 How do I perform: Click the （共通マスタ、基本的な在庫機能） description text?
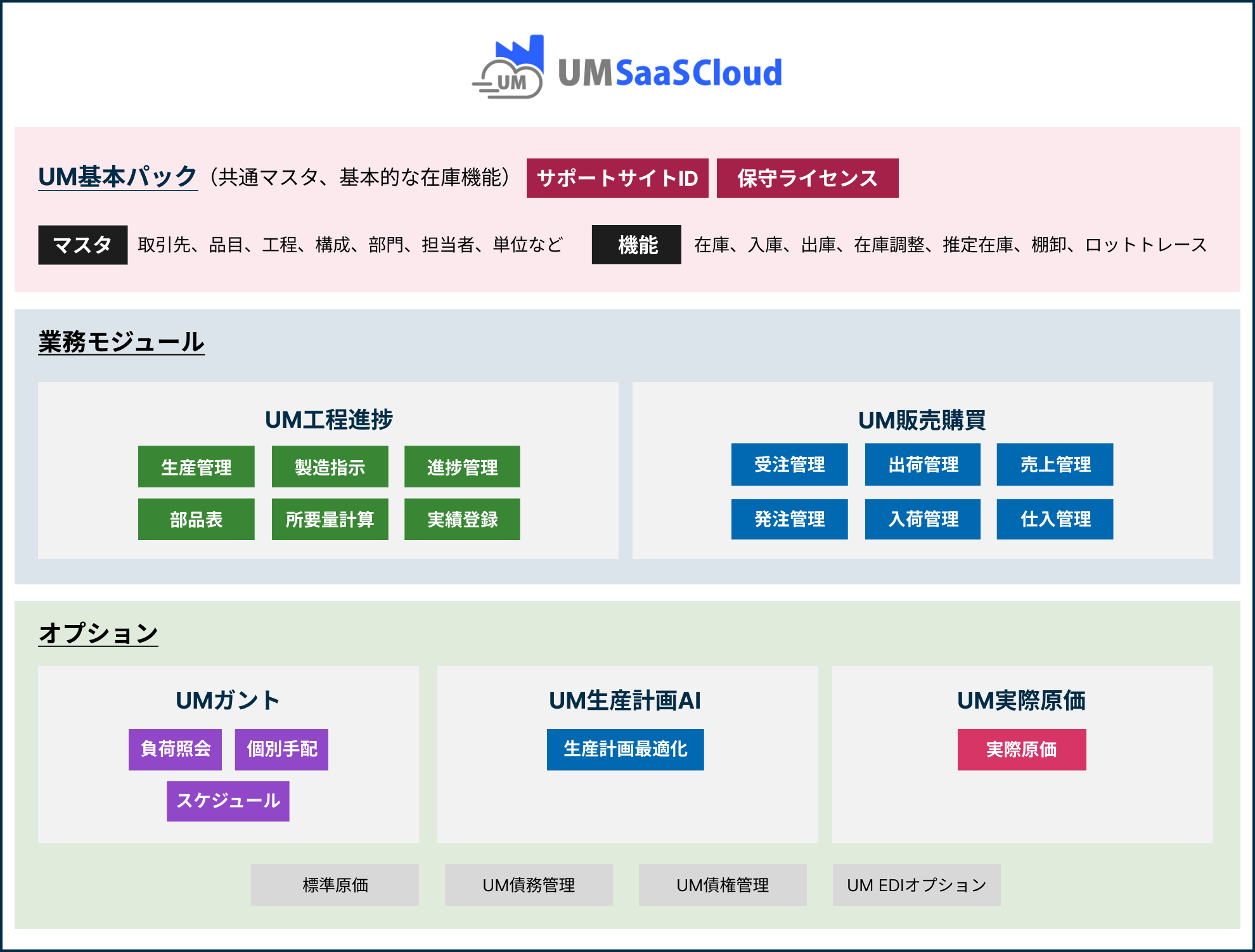(x=359, y=177)
